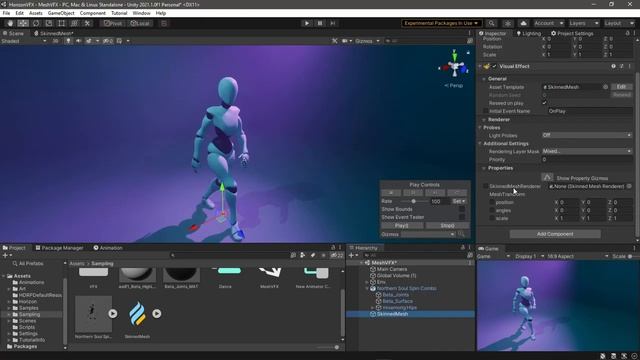This screenshot has height=360, width=640.
Task: Open the Layers dropdown
Action: tap(584, 23)
